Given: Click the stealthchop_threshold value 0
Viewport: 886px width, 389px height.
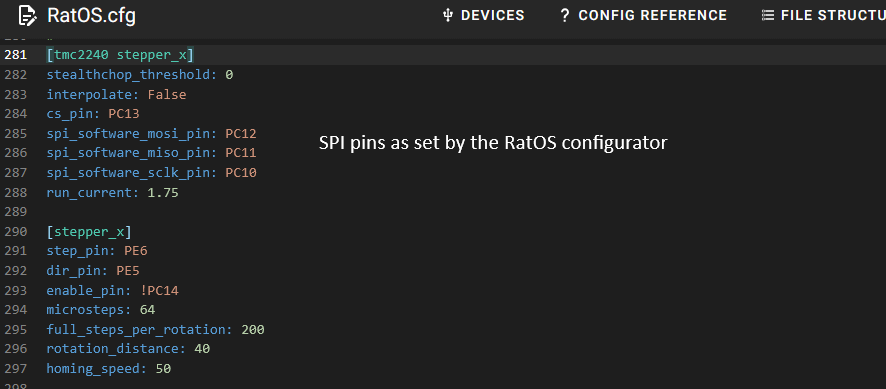Looking at the screenshot, I should (x=229, y=75).
